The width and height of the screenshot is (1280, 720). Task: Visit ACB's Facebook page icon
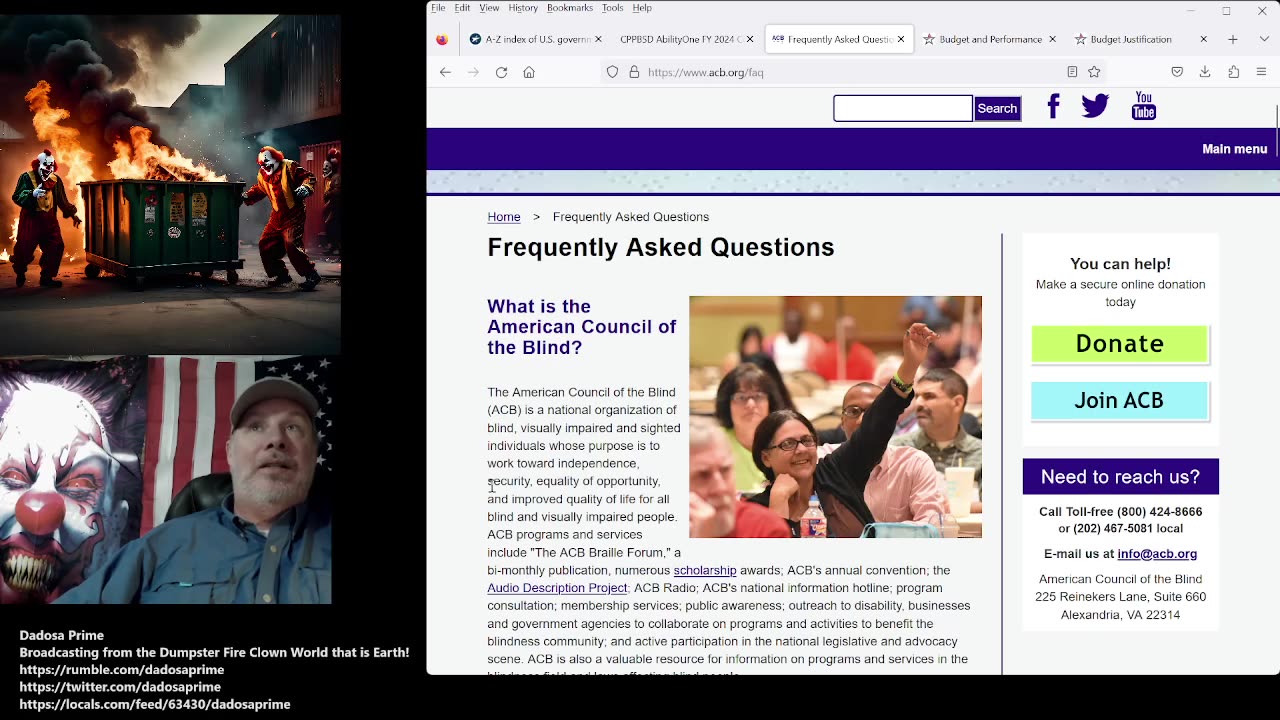pos(1053,106)
